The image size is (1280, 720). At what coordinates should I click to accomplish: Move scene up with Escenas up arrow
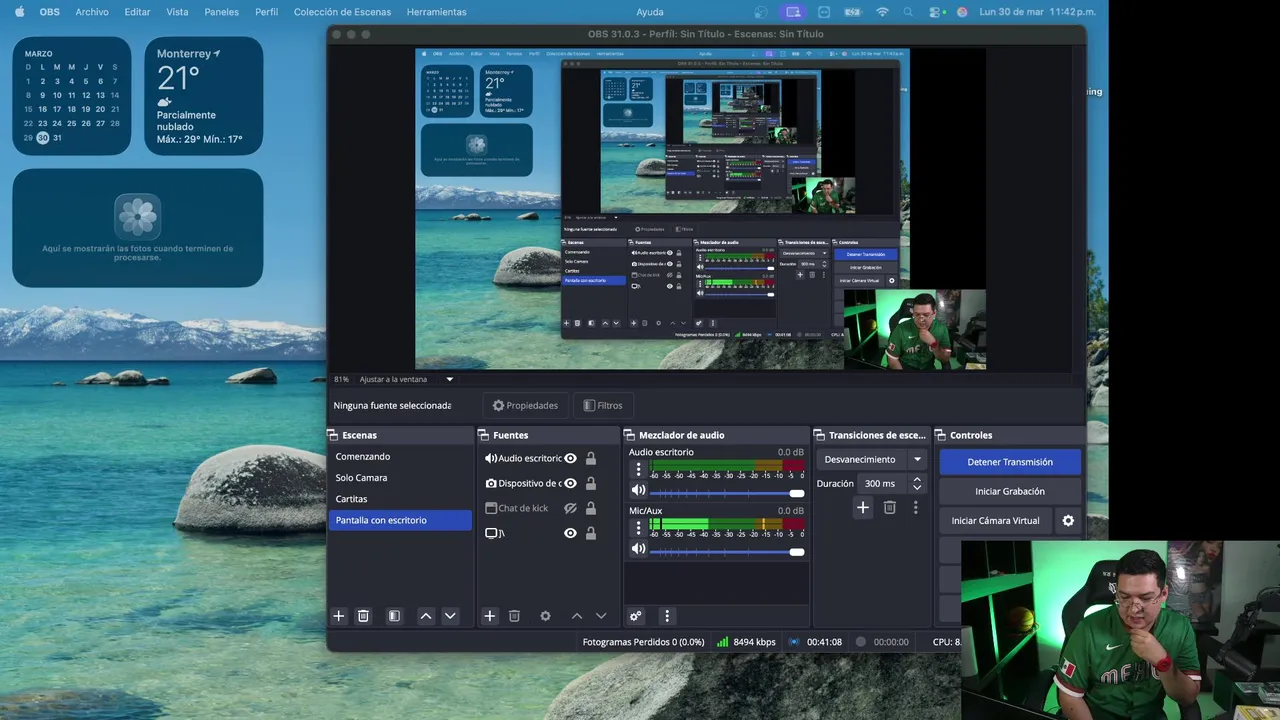coord(426,616)
